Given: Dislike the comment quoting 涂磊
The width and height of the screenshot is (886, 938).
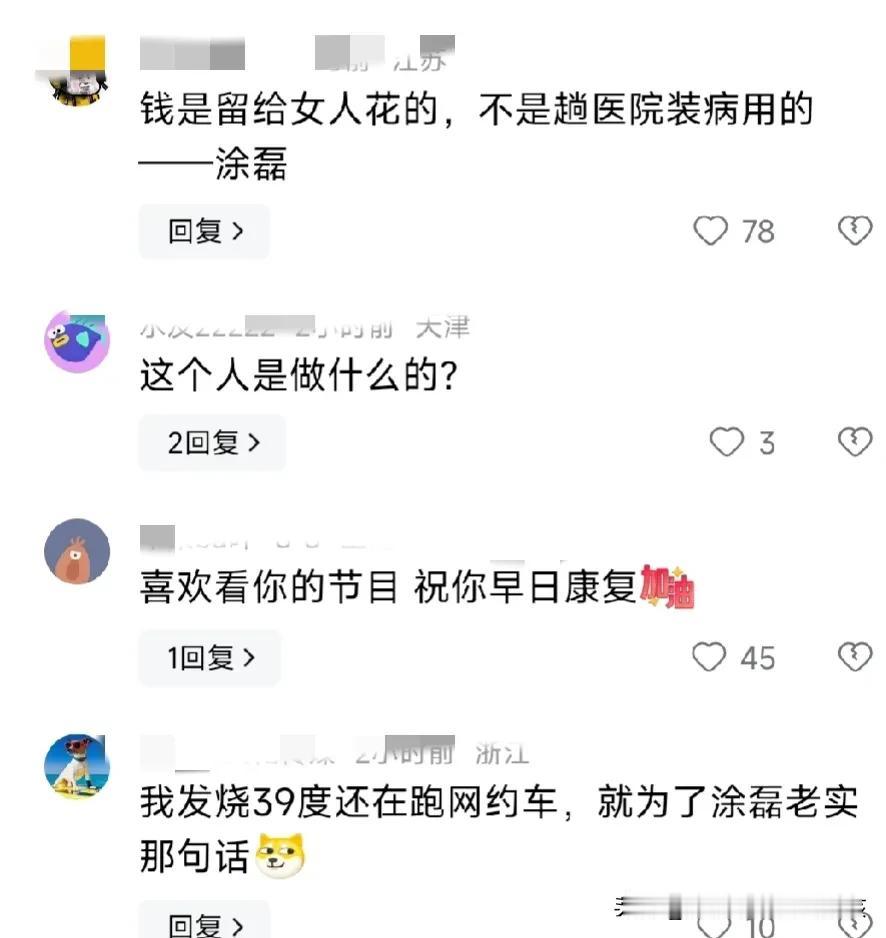Looking at the screenshot, I should 855,230.
